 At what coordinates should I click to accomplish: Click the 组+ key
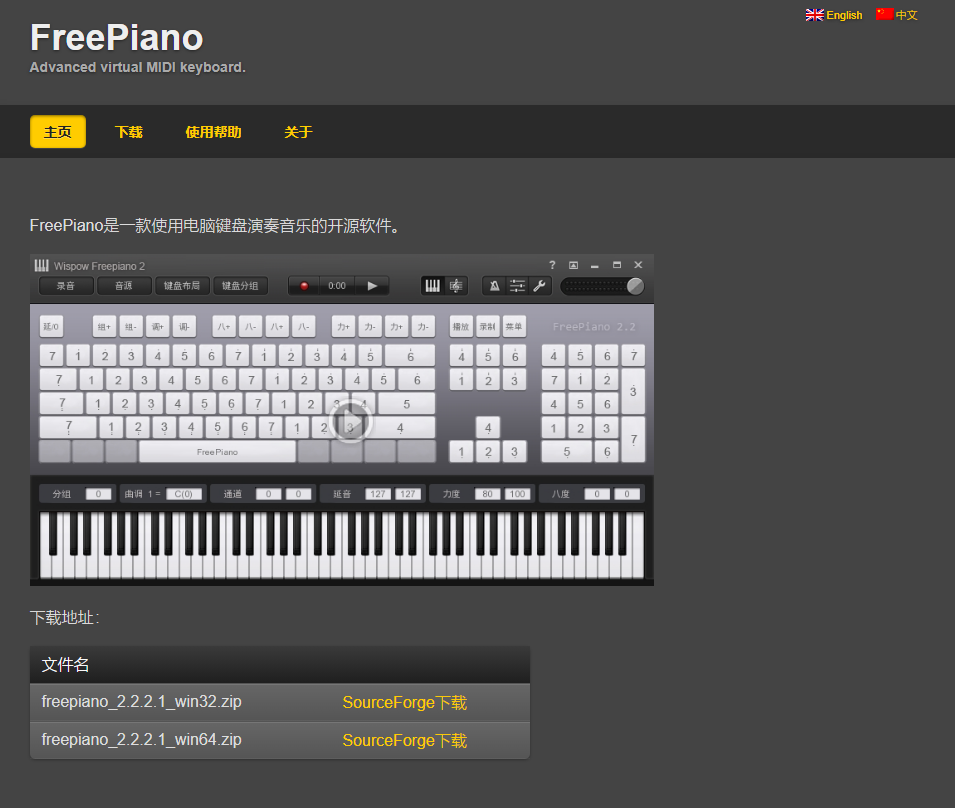pyautogui.click(x=104, y=326)
